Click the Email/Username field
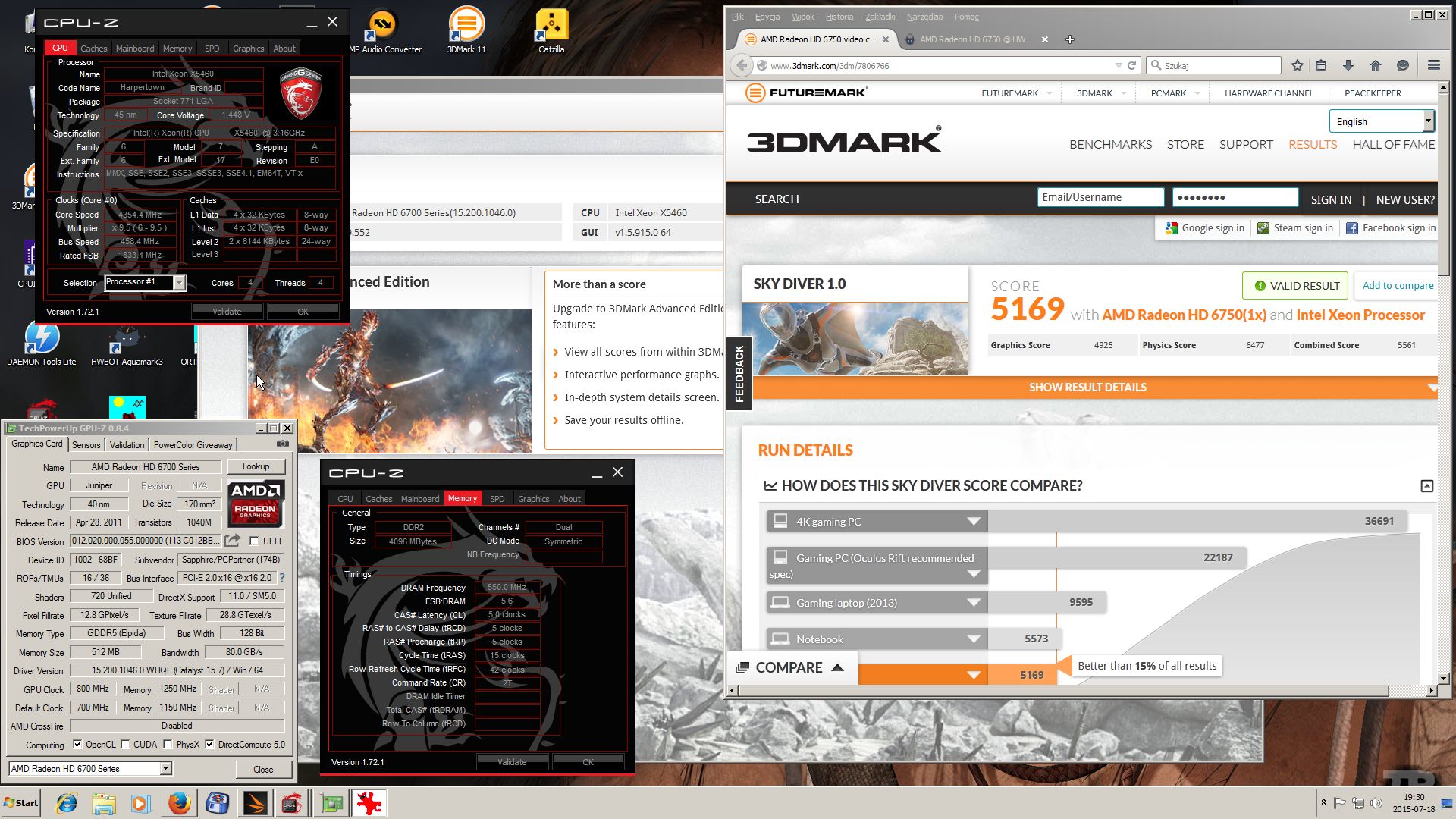This screenshot has width=1456, height=819. [x=1100, y=197]
